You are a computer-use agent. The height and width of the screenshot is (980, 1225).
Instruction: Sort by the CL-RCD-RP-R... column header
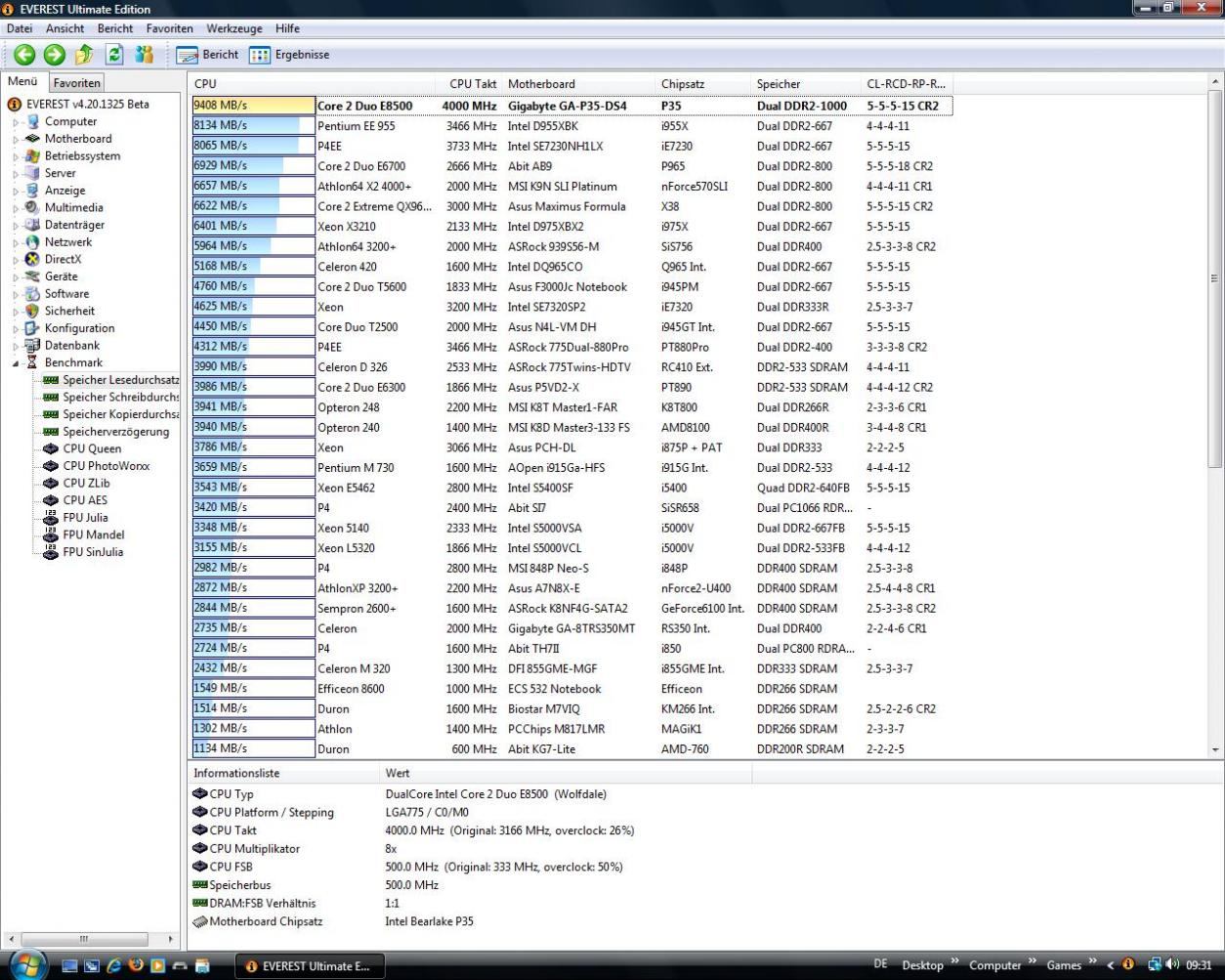(907, 84)
